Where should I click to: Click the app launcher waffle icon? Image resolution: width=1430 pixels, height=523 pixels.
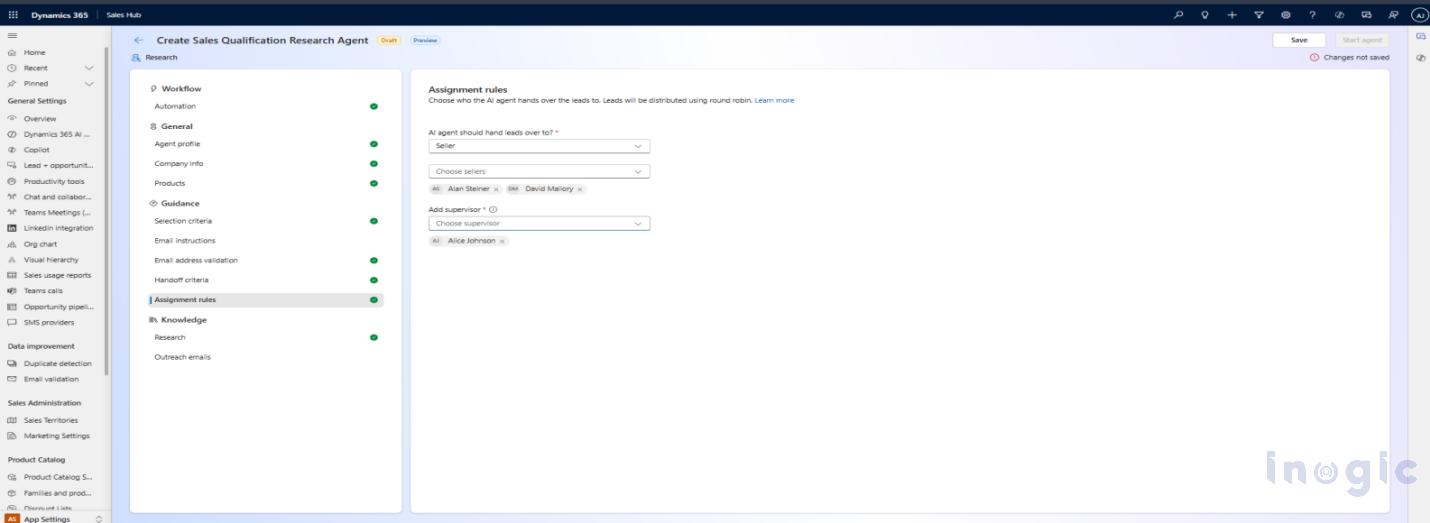click(x=12, y=15)
